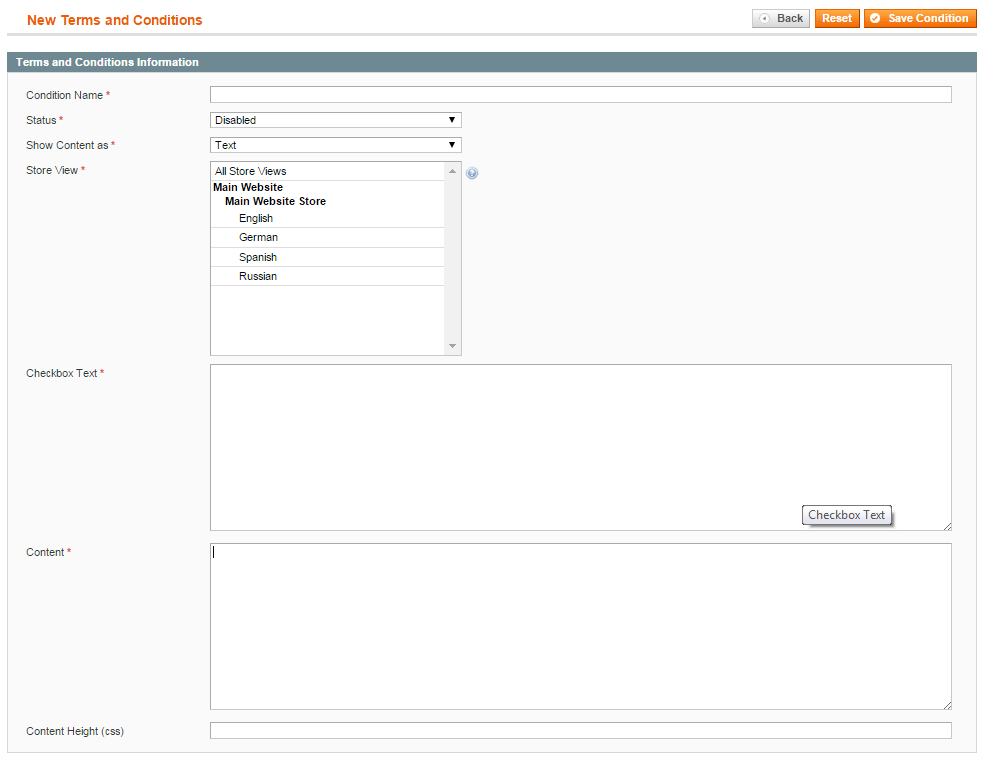Click the Terms and Conditions Information header

point(107,62)
